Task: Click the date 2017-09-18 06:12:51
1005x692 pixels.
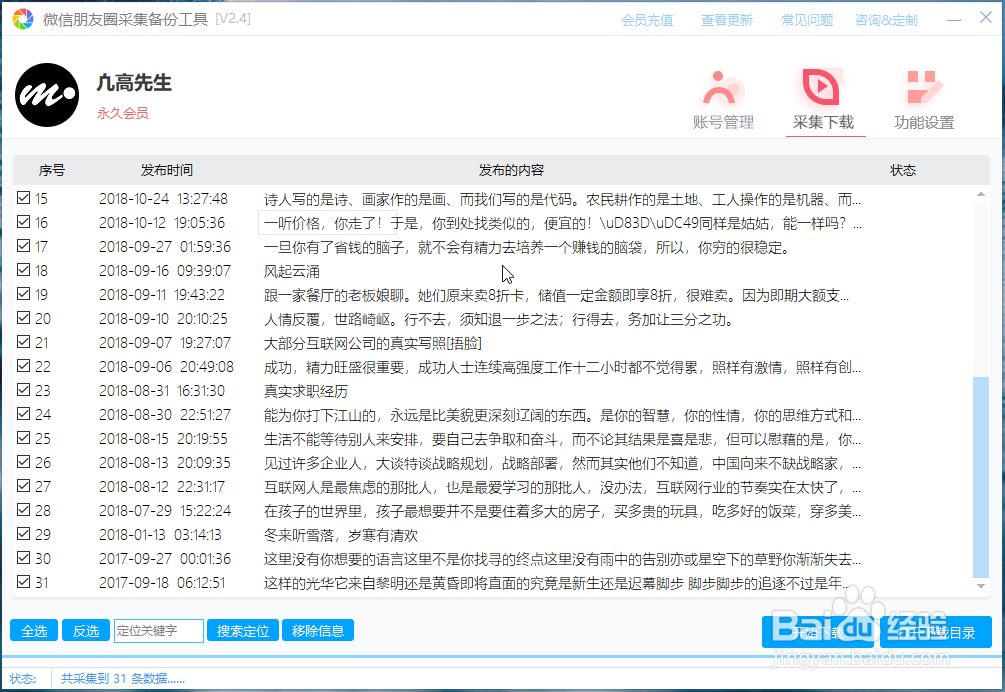Action: tap(162, 582)
